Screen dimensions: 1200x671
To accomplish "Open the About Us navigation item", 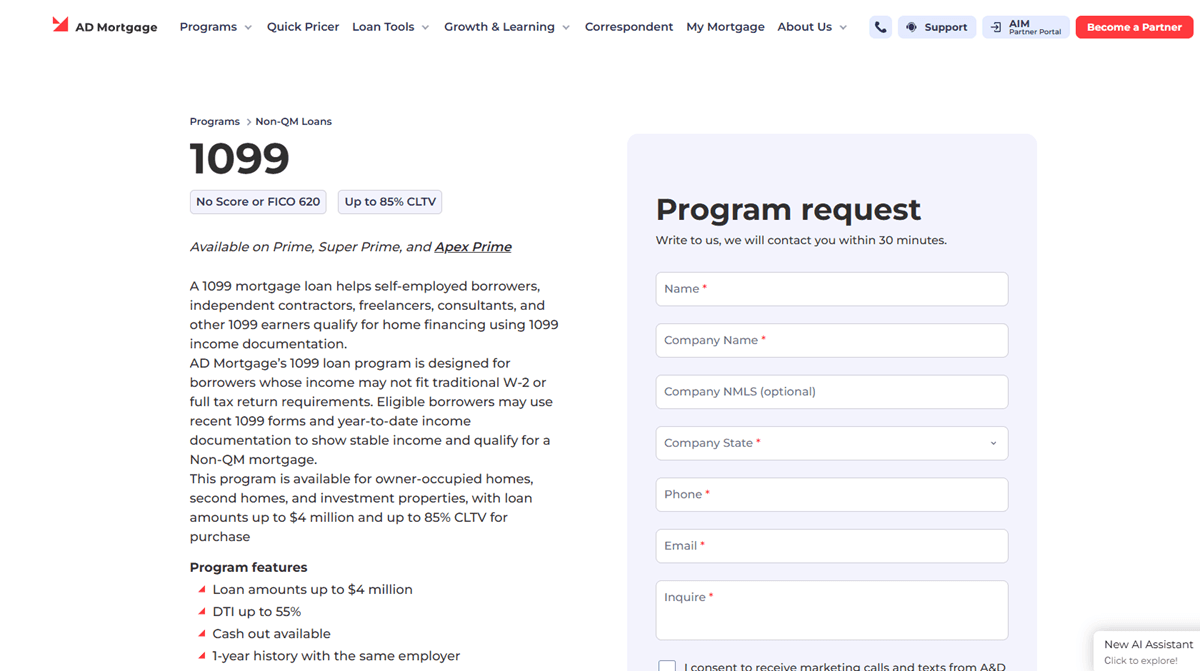I will pyautogui.click(x=804, y=27).
